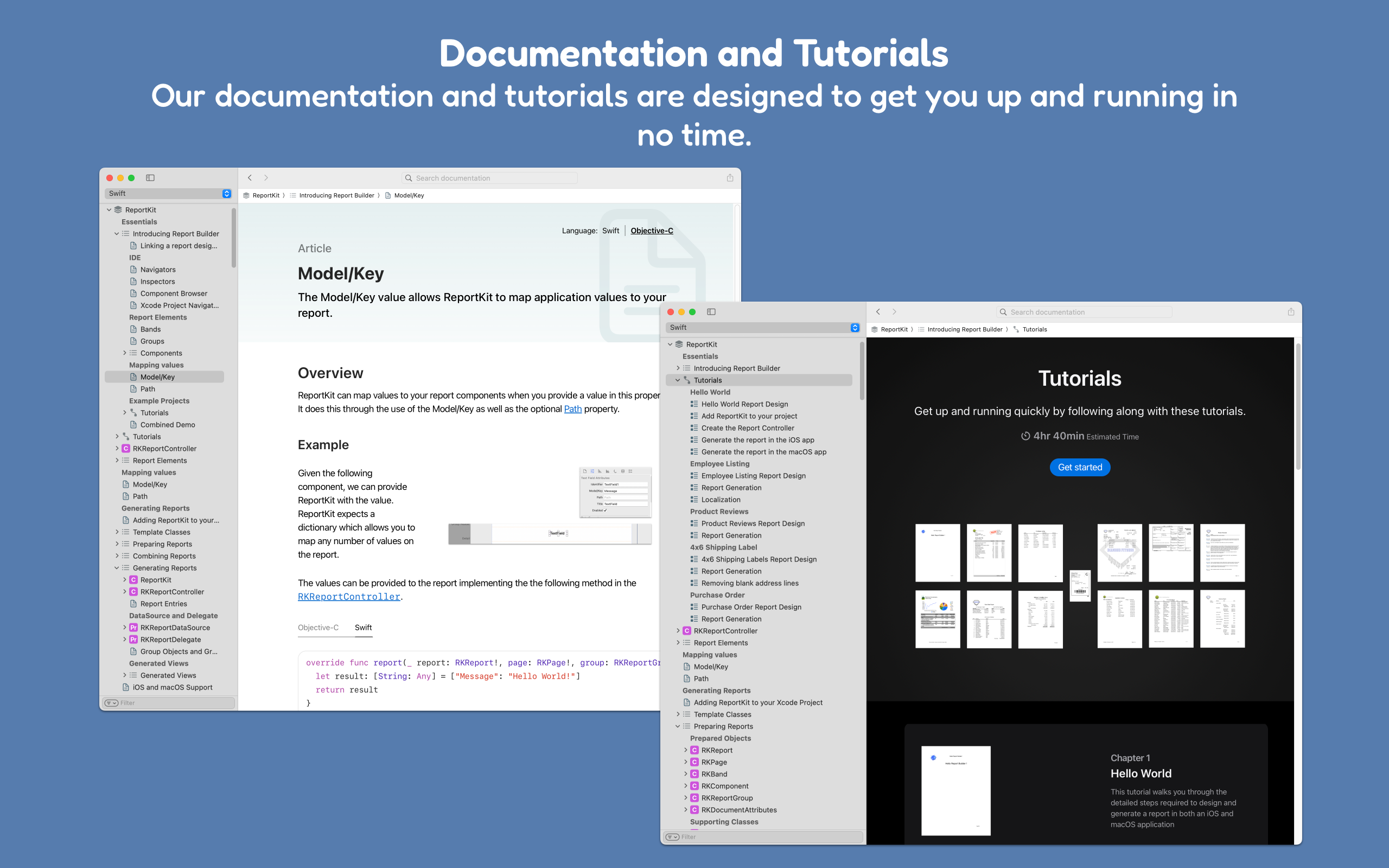1389x868 pixels.
Task: Click the dark tutorial page scrollbar
Action: [x=1298, y=407]
